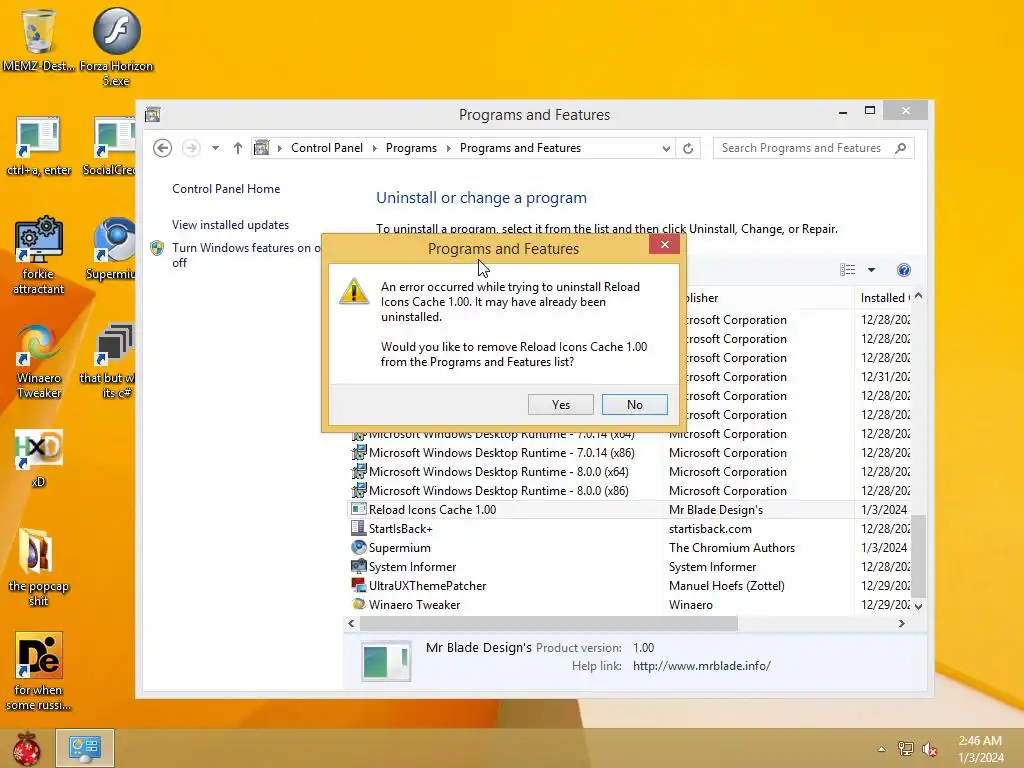Click the details pane program thumbnail
The width and height of the screenshot is (1024, 768).
(x=386, y=662)
